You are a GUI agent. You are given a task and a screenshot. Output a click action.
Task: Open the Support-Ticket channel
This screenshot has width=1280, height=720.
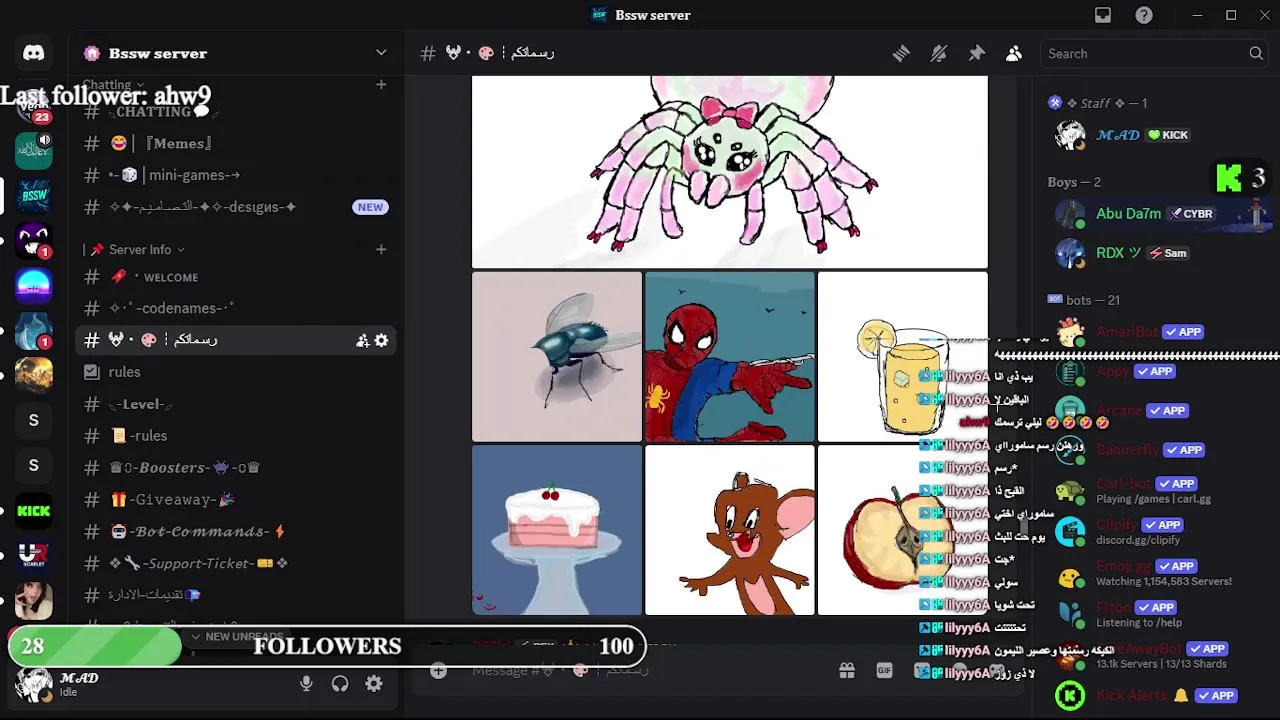236,563
